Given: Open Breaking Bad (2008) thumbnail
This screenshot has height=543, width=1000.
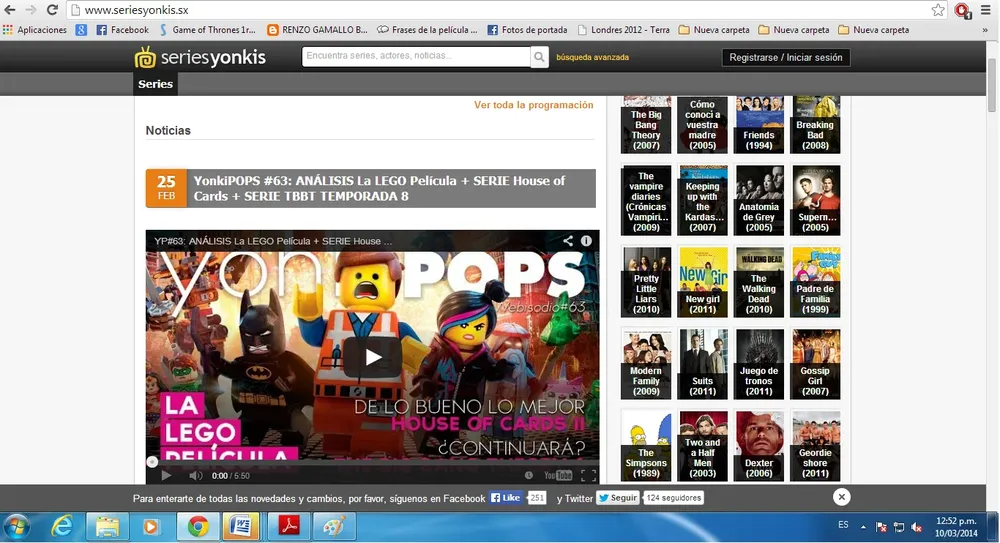Looking at the screenshot, I should pyautogui.click(x=815, y=125).
